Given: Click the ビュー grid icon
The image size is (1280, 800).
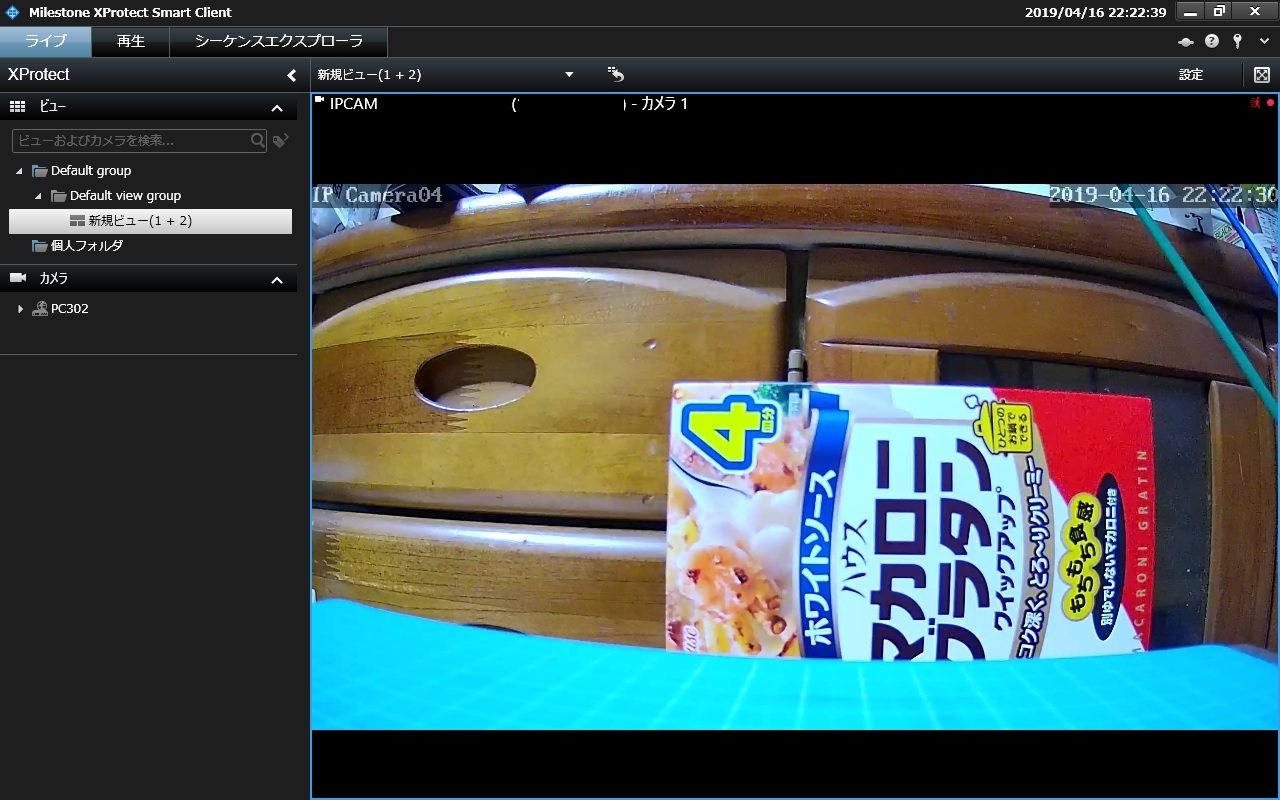Looking at the screenshot, I should click(17, 107).
